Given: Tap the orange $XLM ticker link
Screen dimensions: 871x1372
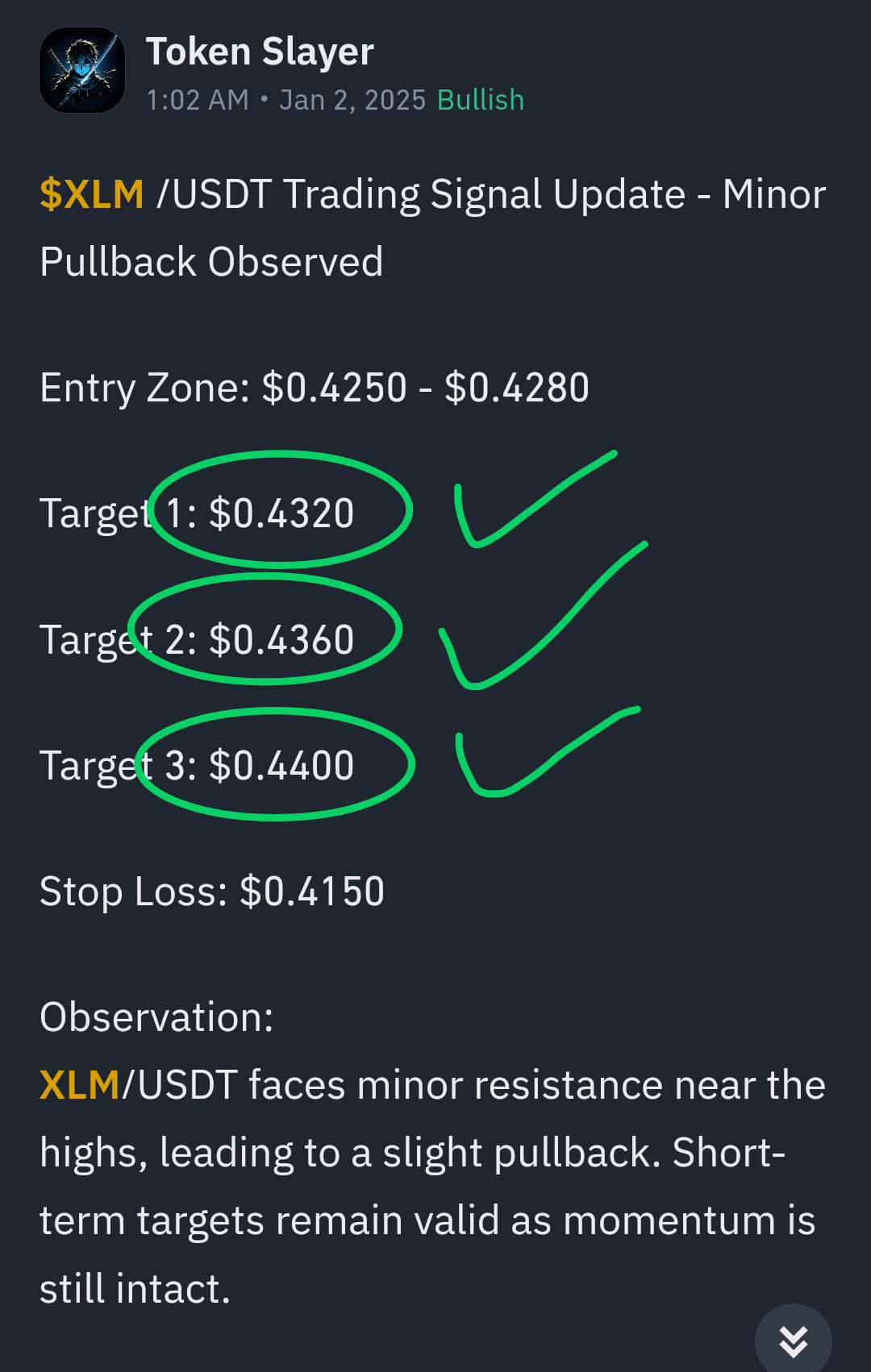Looking at the screenshot, I should pos(92,194).
